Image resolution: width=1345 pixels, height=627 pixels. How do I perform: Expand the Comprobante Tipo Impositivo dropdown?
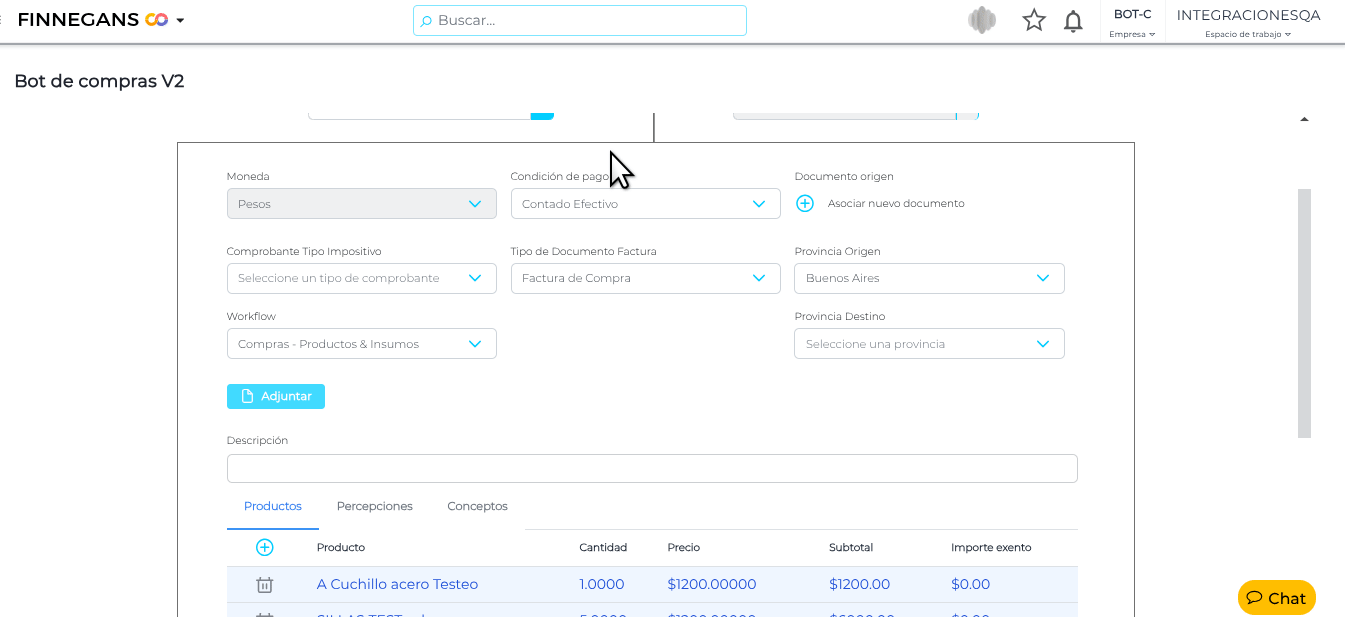tap(361, 278)
